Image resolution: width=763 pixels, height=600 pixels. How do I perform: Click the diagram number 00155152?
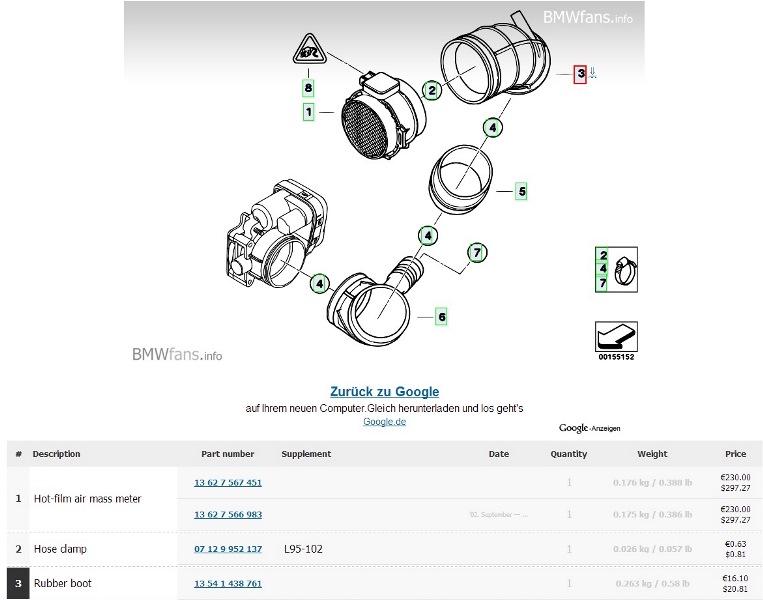(x=616, y=357)
